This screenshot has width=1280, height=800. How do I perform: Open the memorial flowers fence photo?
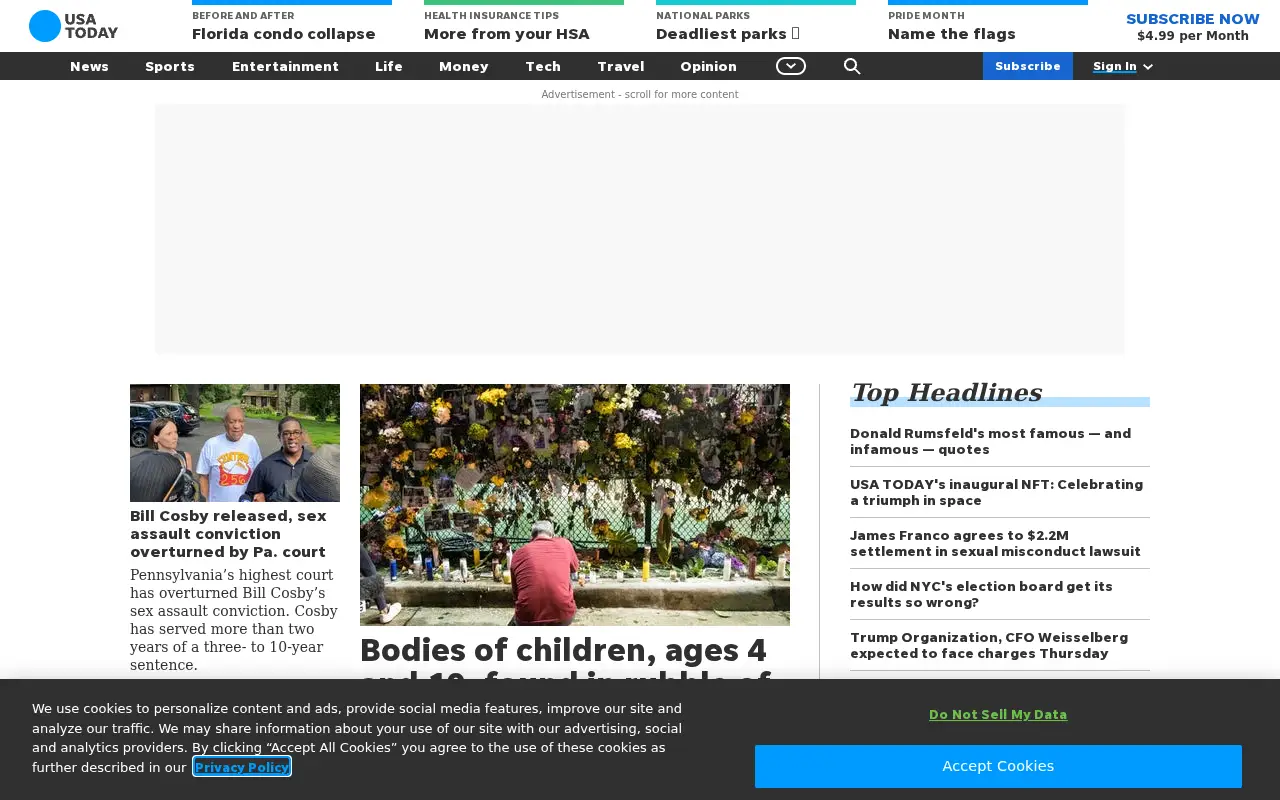point(575,505)
